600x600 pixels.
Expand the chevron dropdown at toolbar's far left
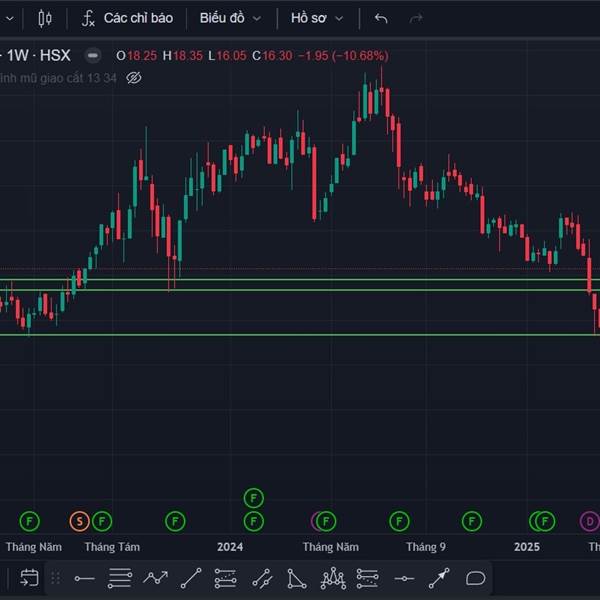pyautogui.click(x=10, y=18)
